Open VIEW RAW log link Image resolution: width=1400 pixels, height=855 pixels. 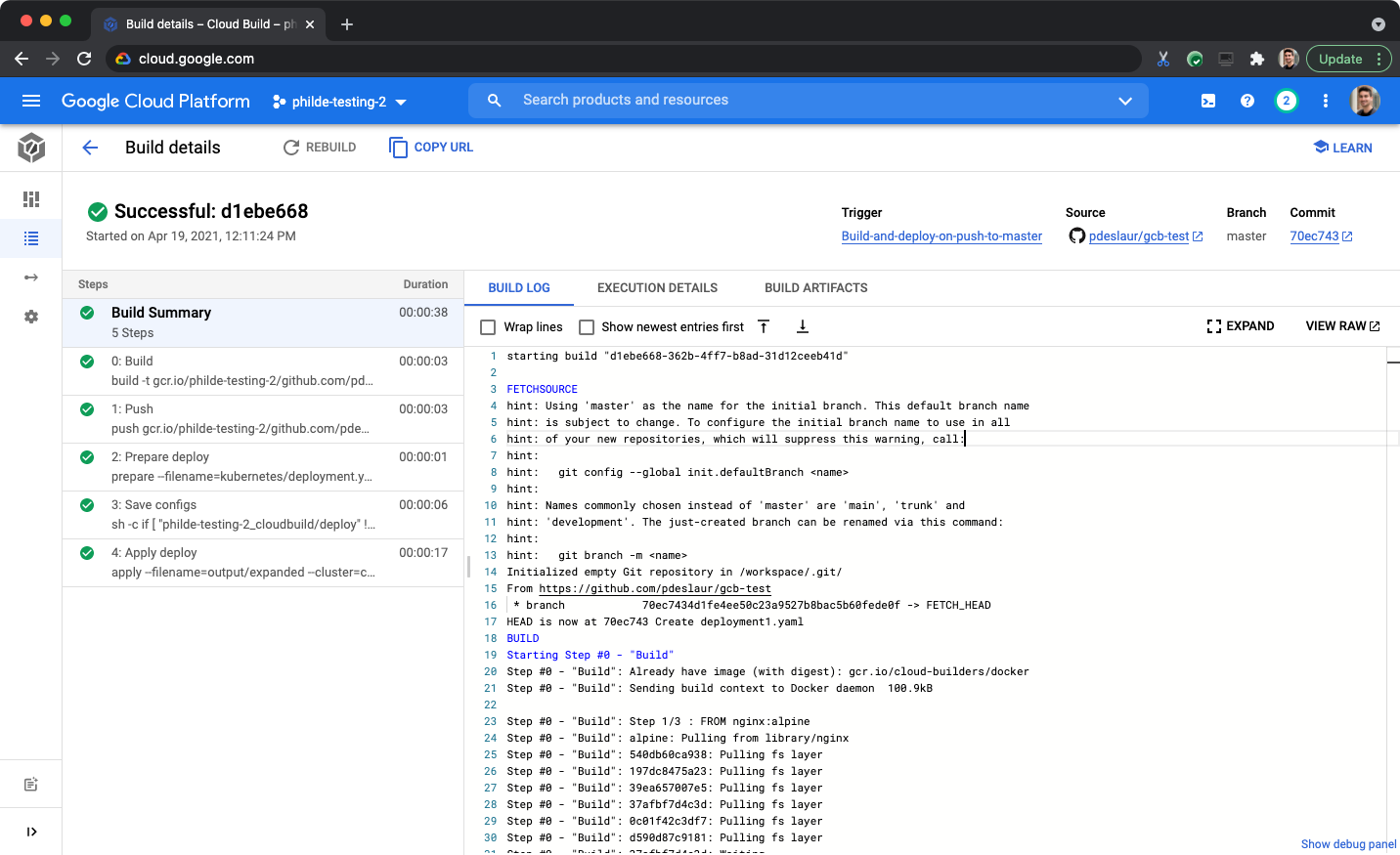(x=1342, y=326)
